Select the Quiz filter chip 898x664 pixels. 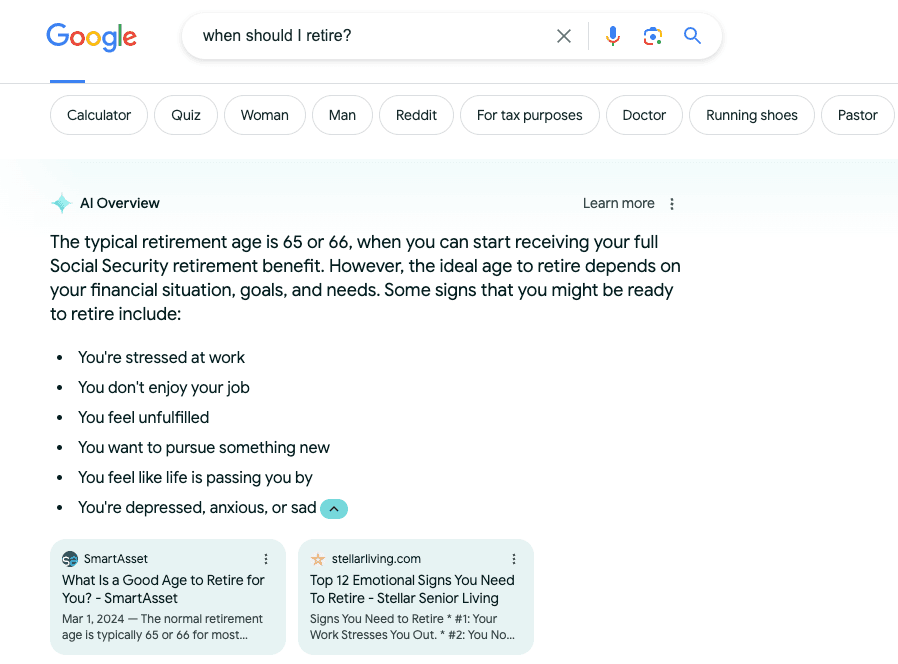click(186, 115)
